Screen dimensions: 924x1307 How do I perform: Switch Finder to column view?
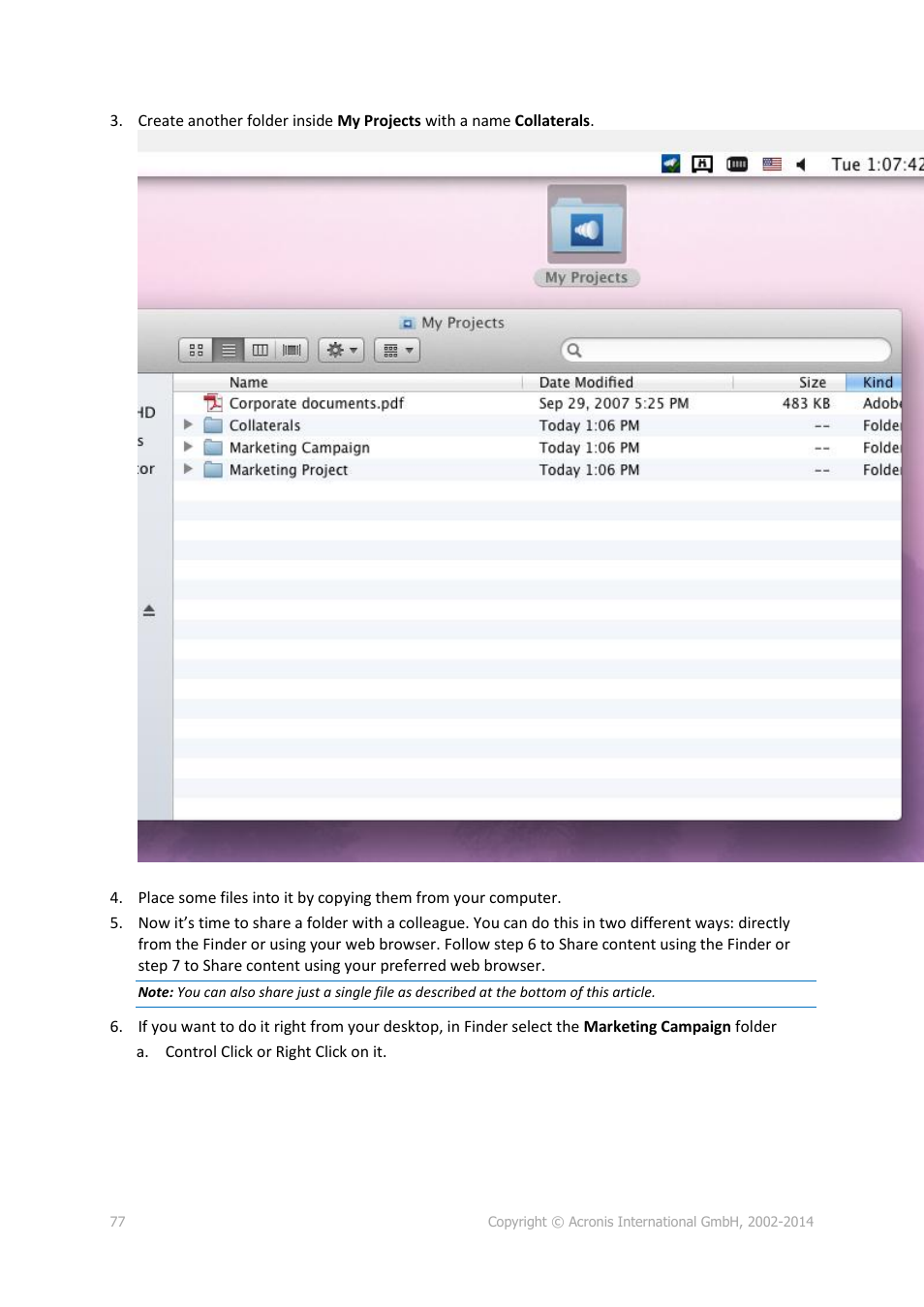point(260,350)
